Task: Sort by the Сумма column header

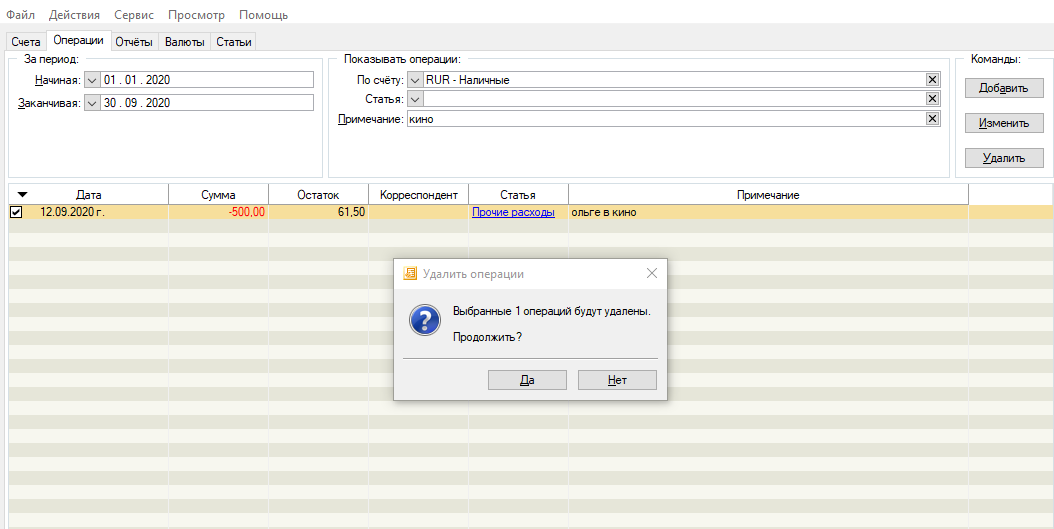Action: click(218, 195)
